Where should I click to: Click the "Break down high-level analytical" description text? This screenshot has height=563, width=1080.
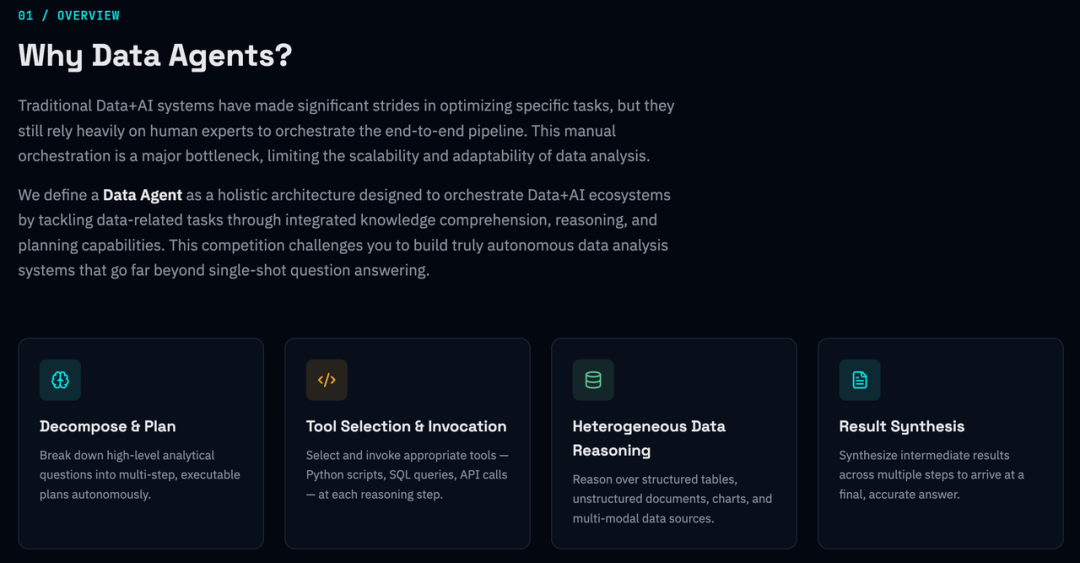(x=127, y=455)
